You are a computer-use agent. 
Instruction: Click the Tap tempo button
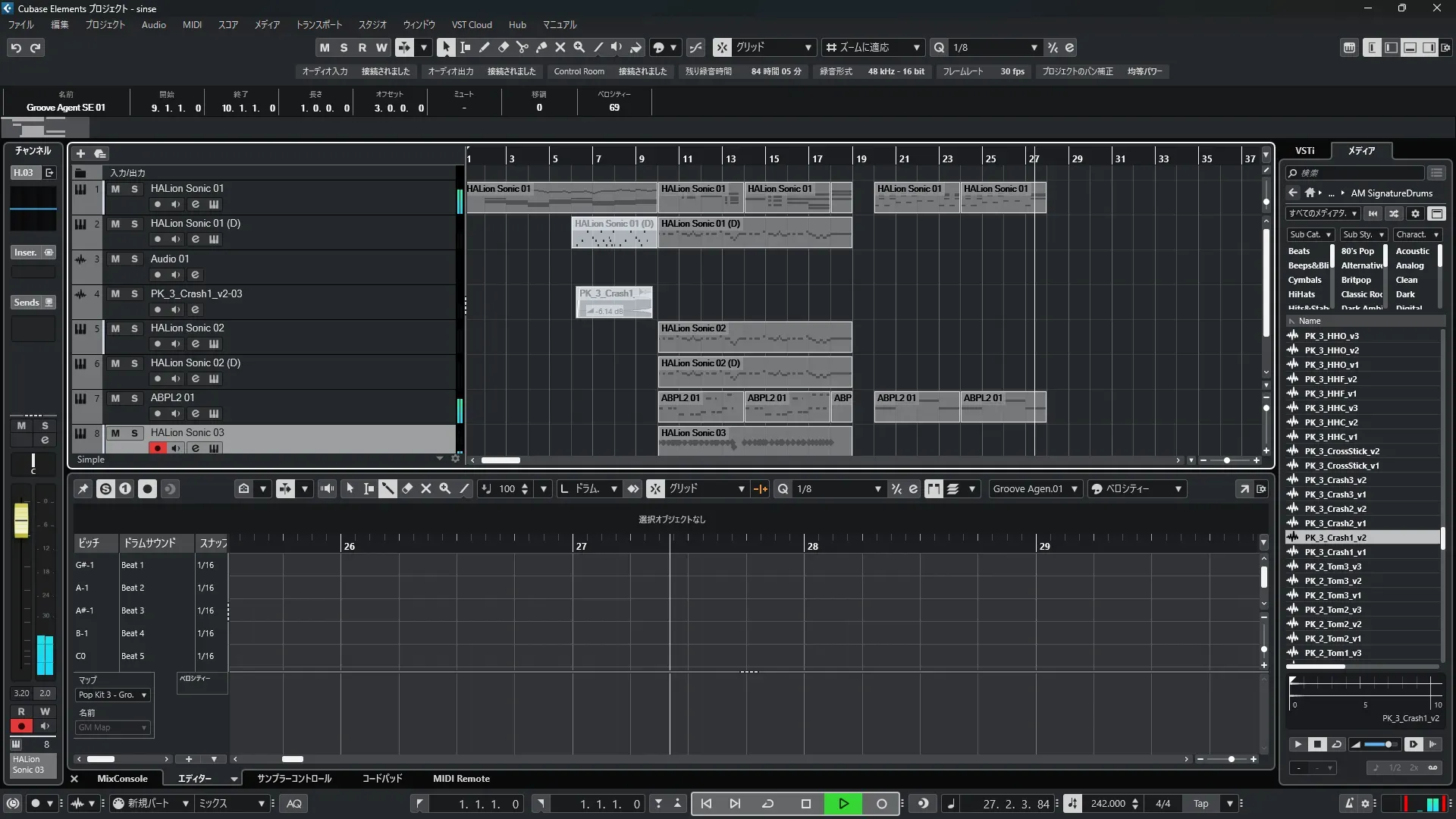tap(1200, 804)
